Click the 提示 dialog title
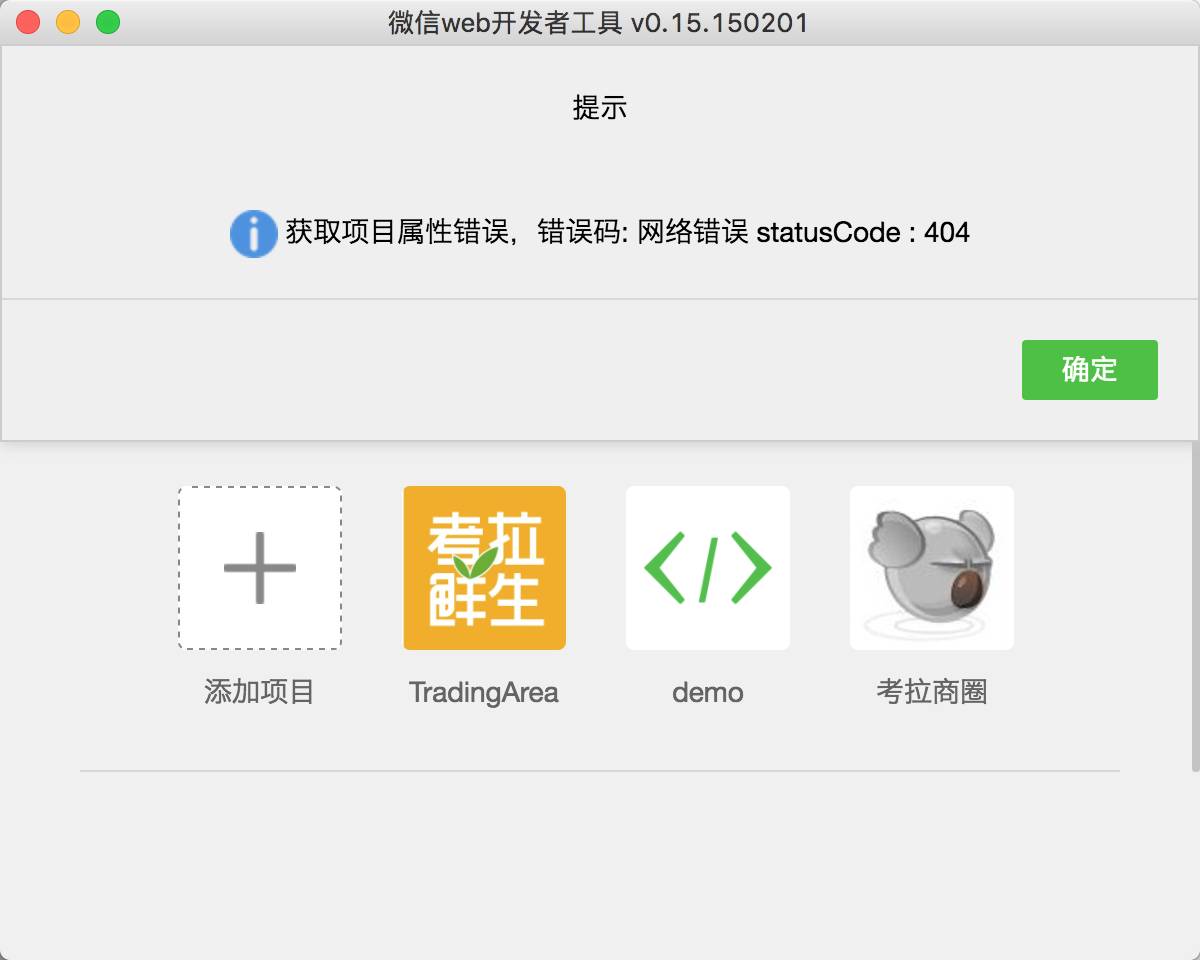This screenshot has width=1200, height=960. click(600, 108)
